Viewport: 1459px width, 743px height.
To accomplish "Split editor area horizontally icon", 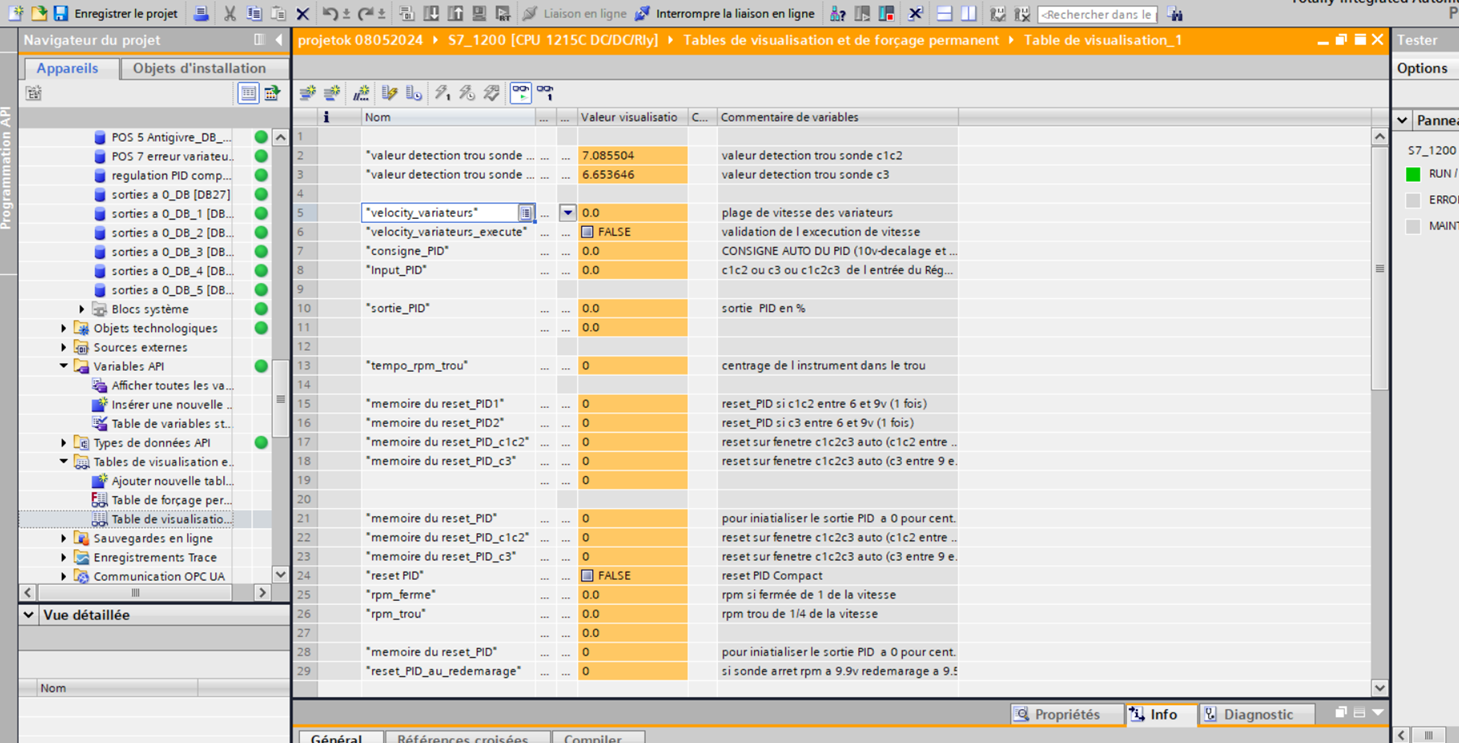I will (944, 14).
